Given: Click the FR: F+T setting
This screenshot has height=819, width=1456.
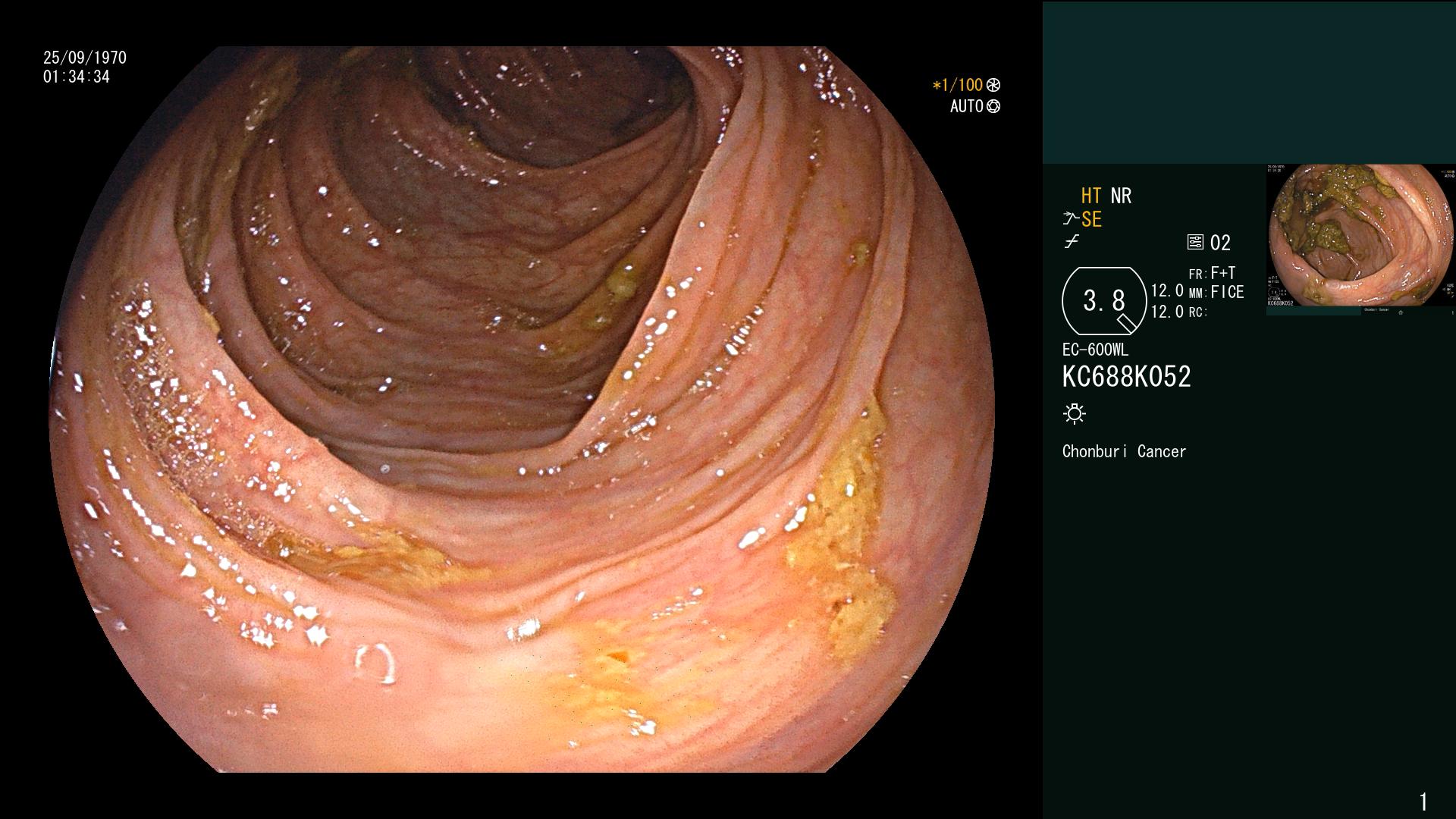Looking at the screenshot, I should click(x=1212, y=273).
